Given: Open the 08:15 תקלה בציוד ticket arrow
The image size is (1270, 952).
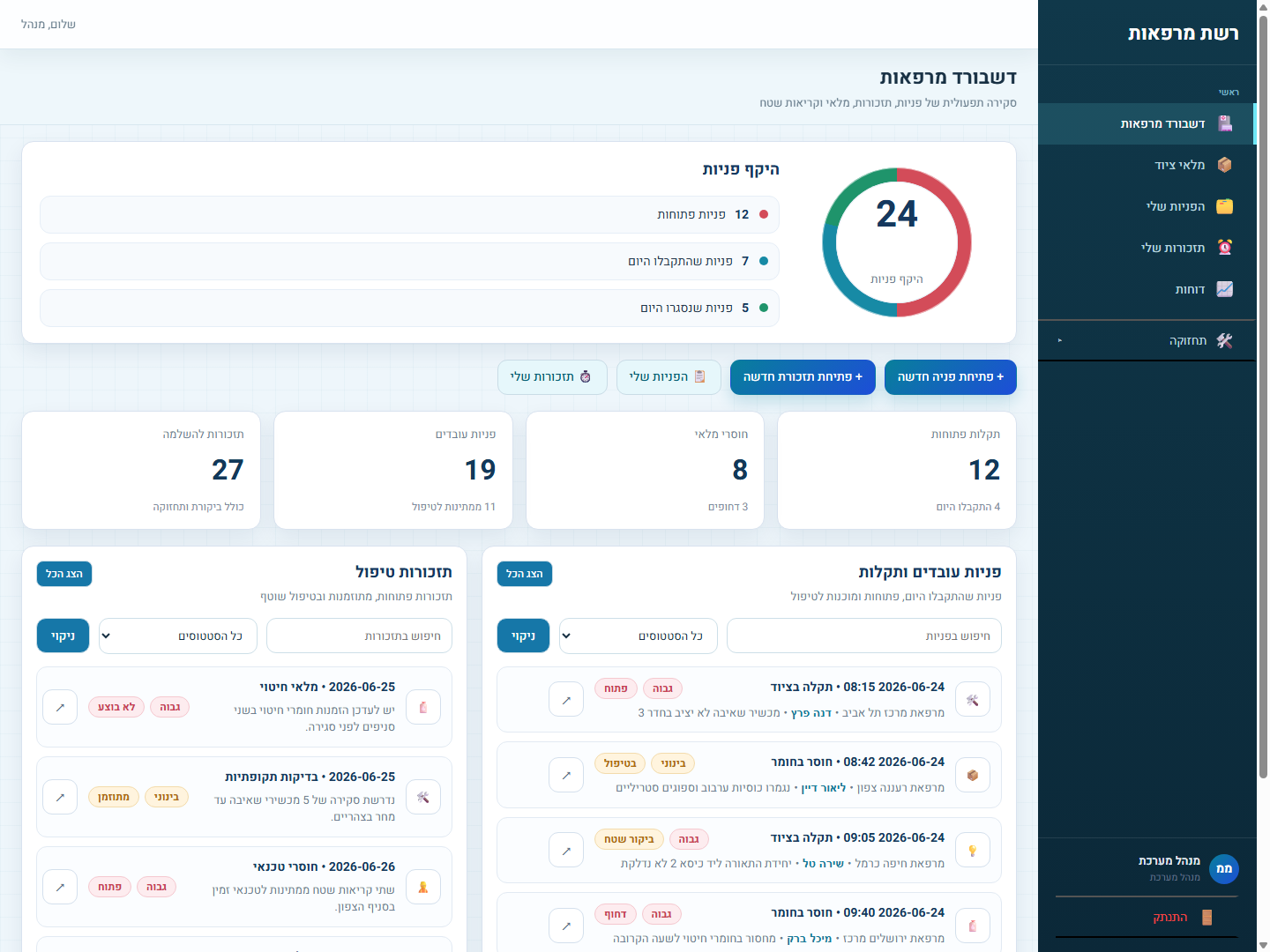Looking at the screenshot, I should pyautogui.click(x=566, y=700).
